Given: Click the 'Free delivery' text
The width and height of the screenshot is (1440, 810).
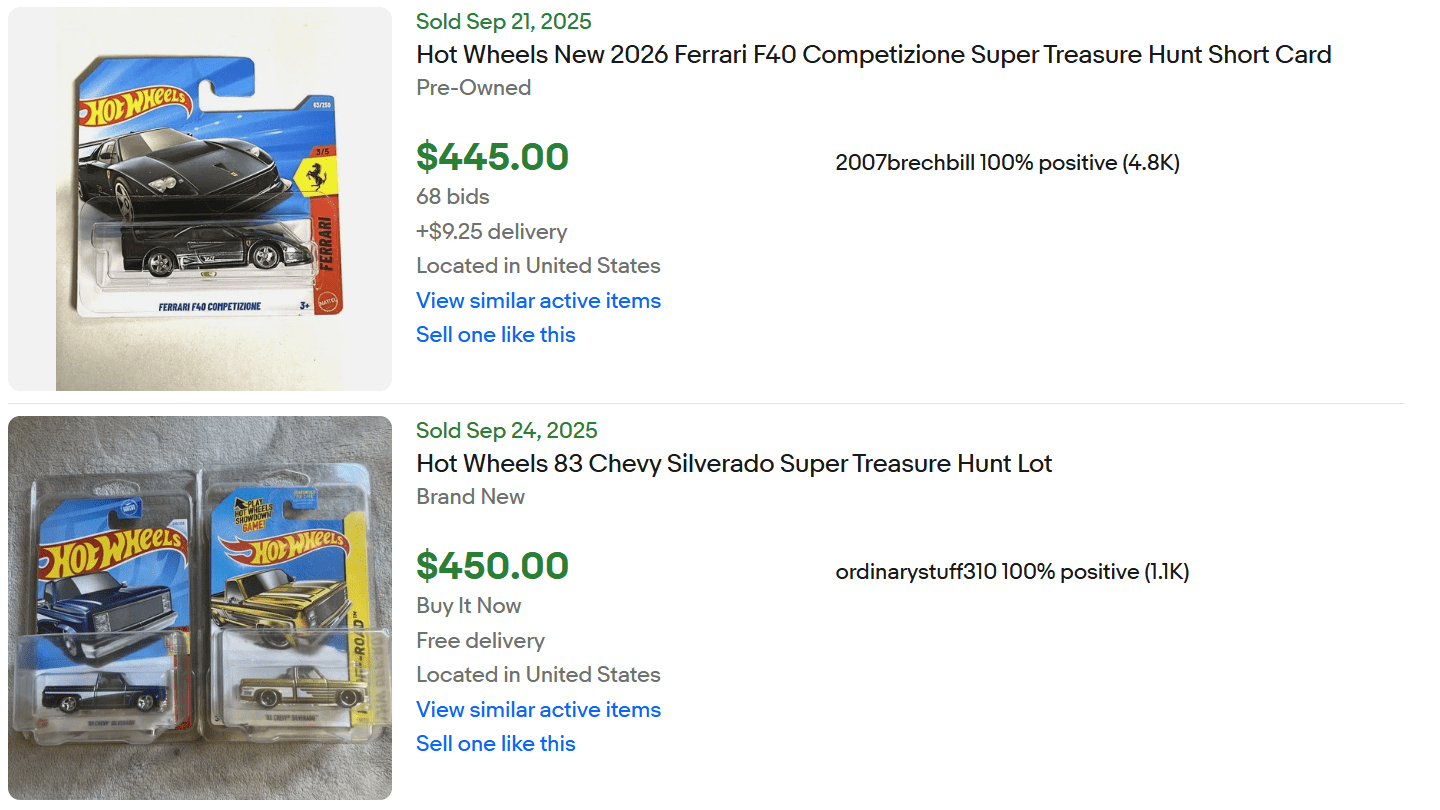Looking at the screenshot, I should (480, 640).
